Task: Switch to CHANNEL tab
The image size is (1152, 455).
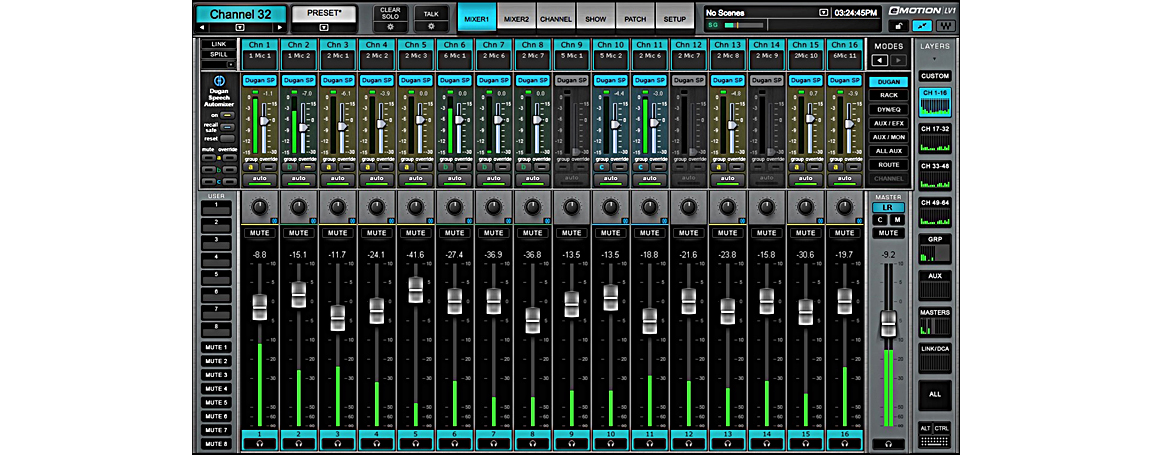Action: coord(556,18)
